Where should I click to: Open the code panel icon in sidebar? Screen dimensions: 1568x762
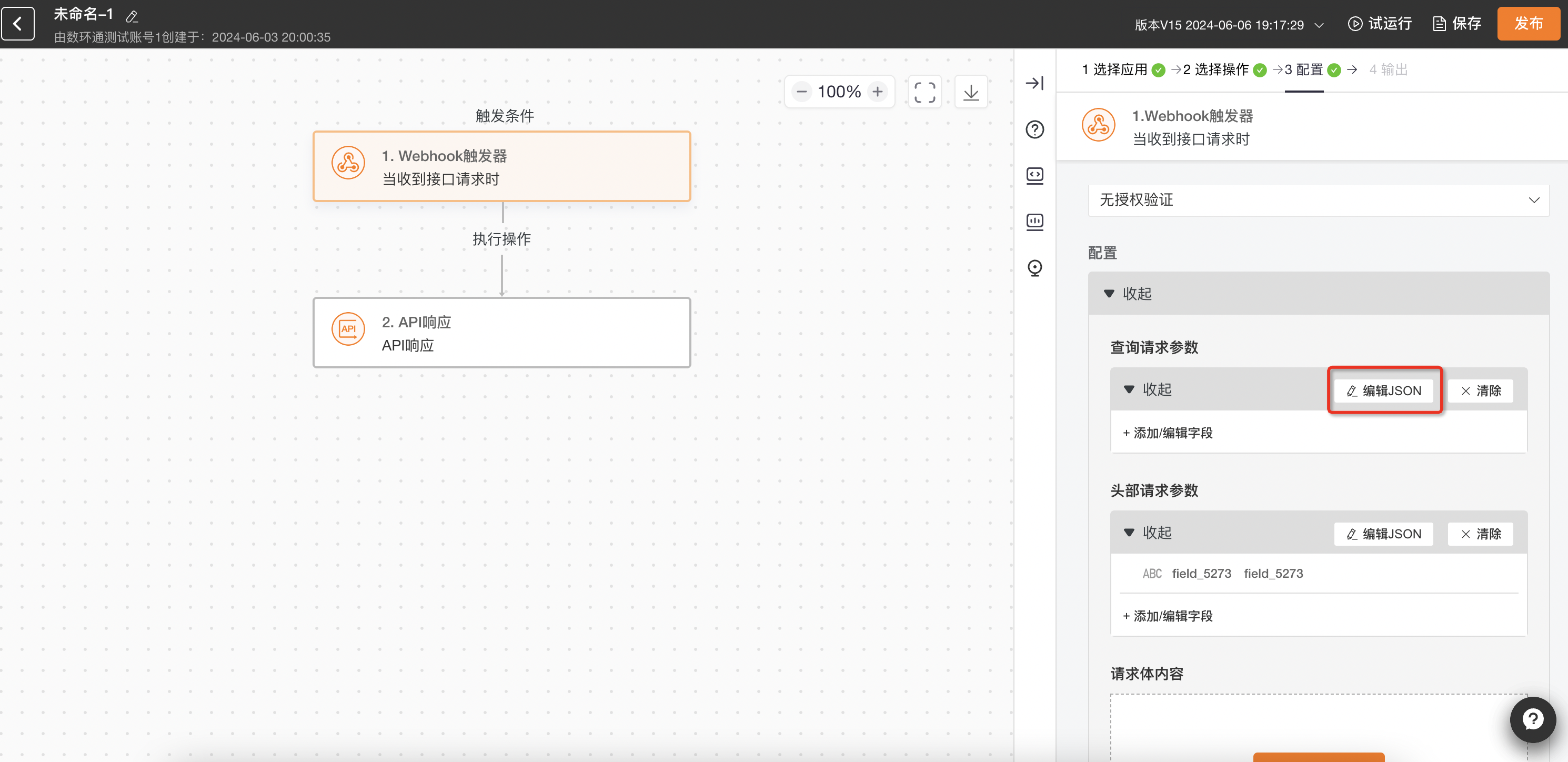pyautogui.click(x=1034, y=176)
